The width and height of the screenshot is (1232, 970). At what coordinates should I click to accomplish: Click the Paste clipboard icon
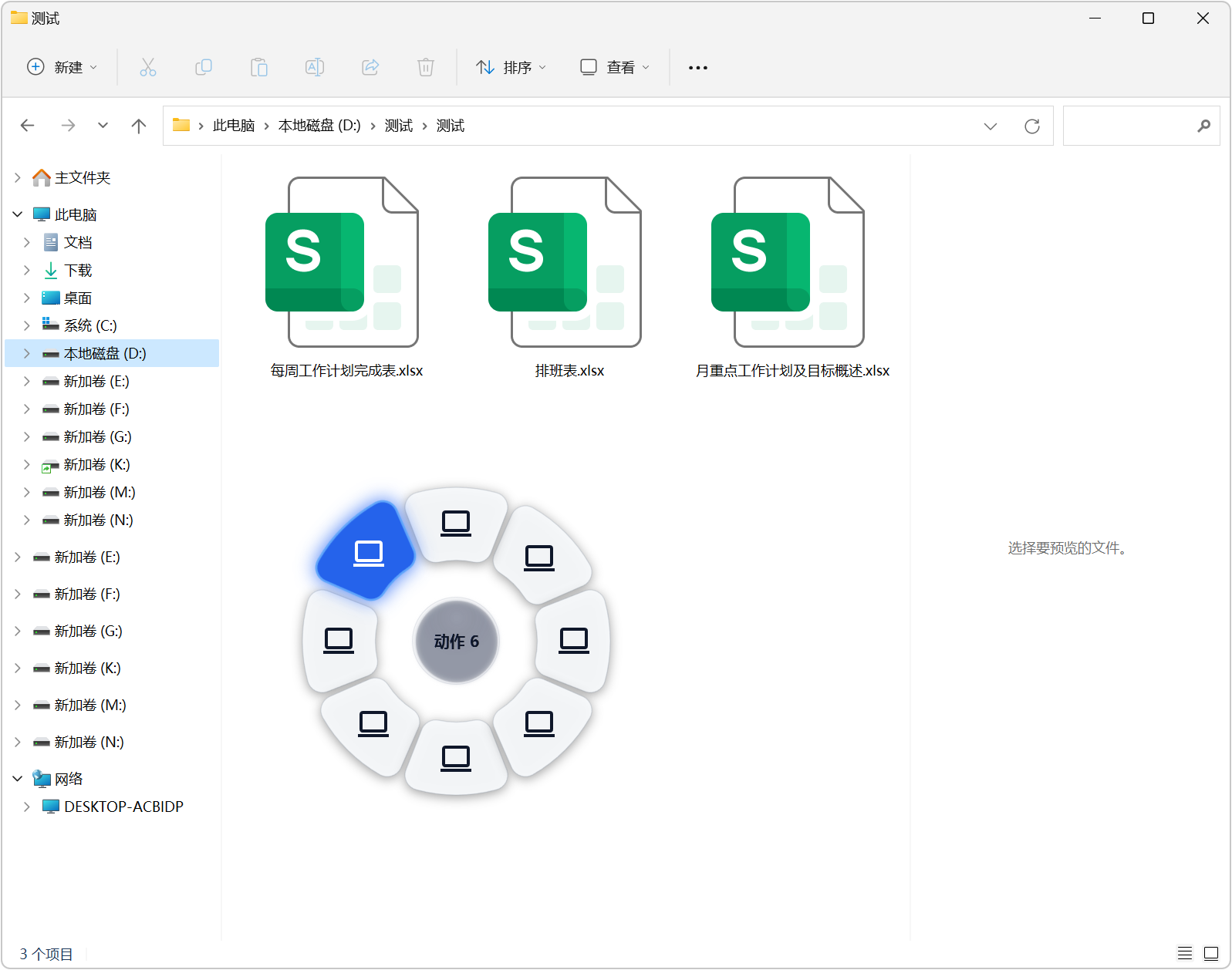tap(259, 67)
